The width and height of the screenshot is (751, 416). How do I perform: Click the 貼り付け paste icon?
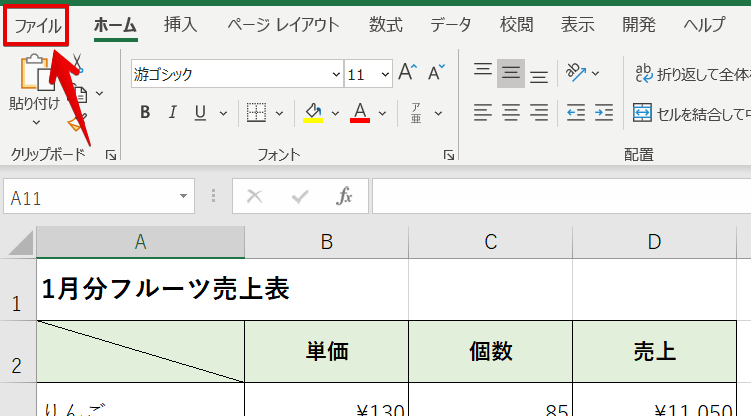(x=35, y=73)
